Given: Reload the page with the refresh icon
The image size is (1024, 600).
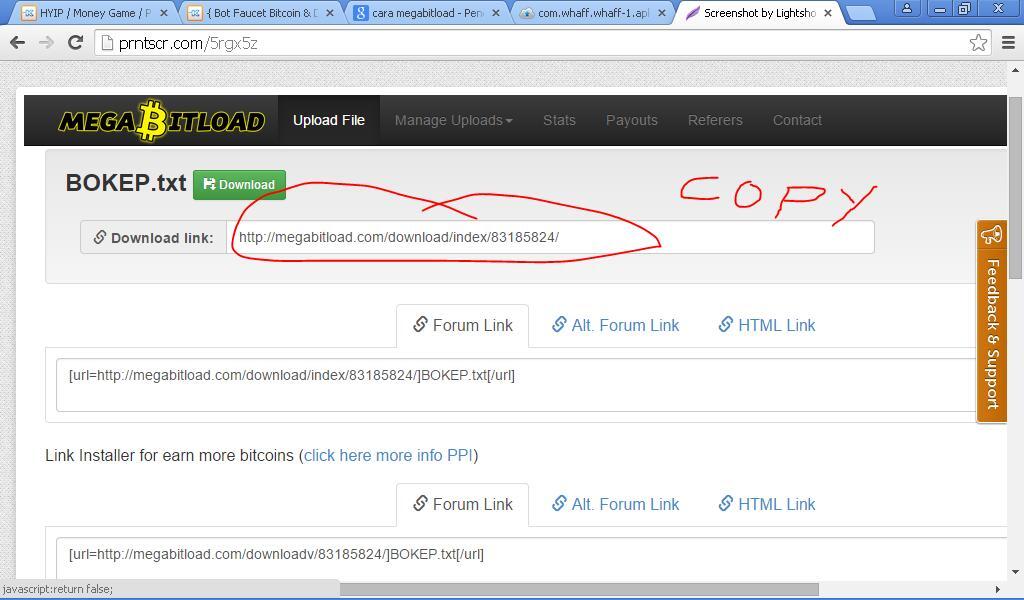Looking at the screenshot, I should click(76, 43).
